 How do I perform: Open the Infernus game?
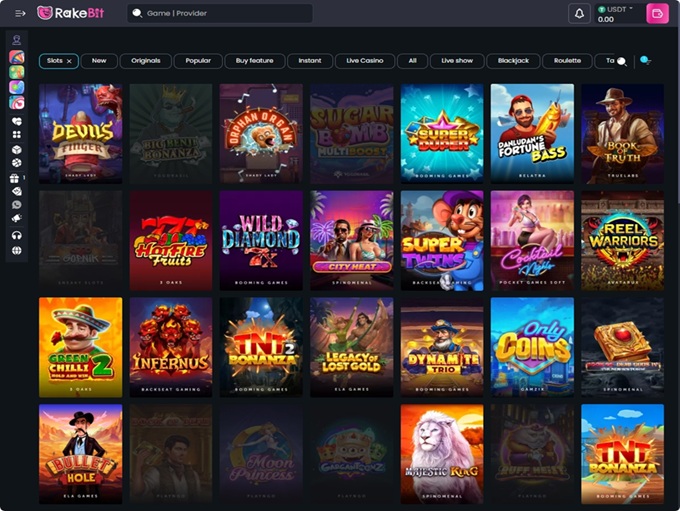[171, 347]
